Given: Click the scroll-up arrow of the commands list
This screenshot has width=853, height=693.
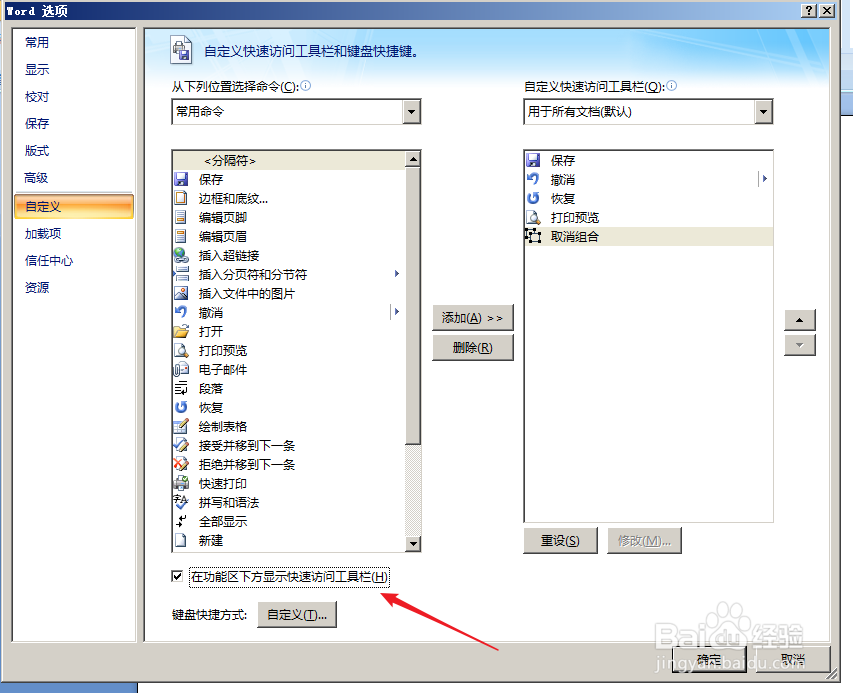Looking at the screenshot, I should [413, 159].
